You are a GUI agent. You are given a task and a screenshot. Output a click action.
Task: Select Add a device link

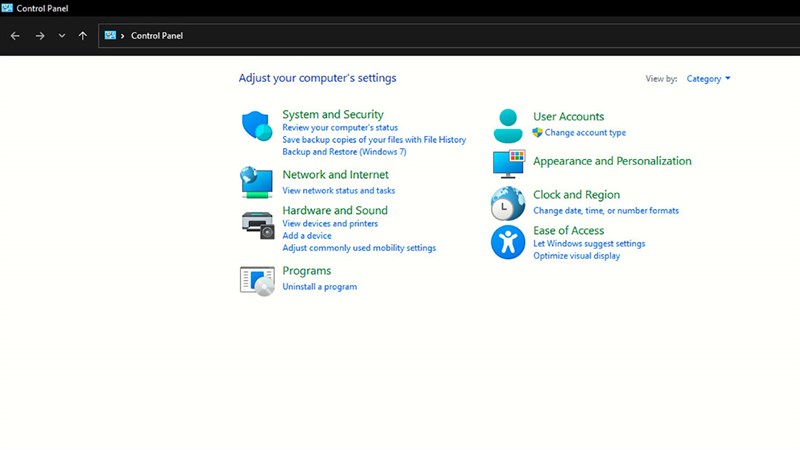[307, 236]
